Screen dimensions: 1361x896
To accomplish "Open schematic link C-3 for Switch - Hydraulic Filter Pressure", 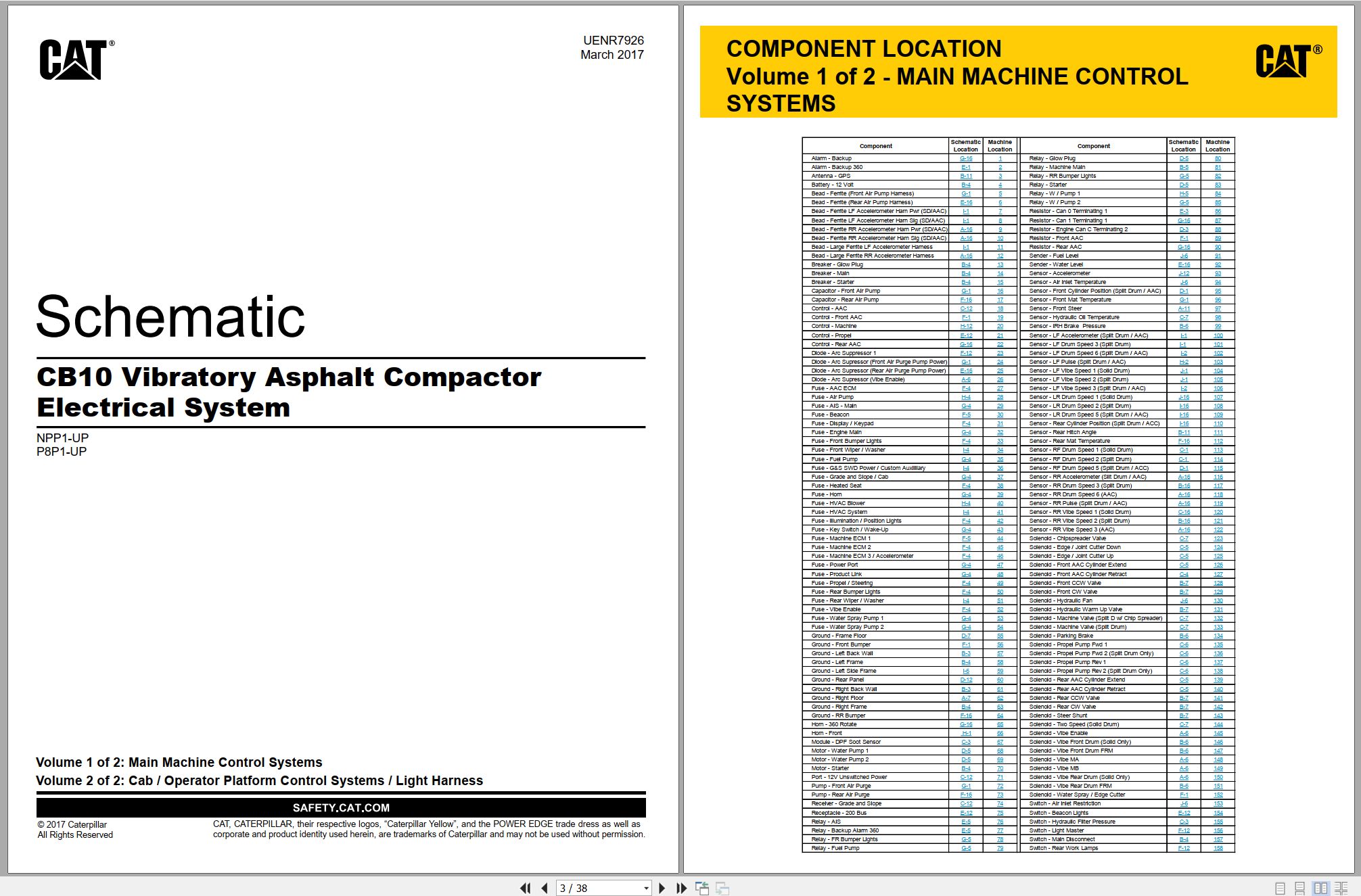I will point(1184,822).
